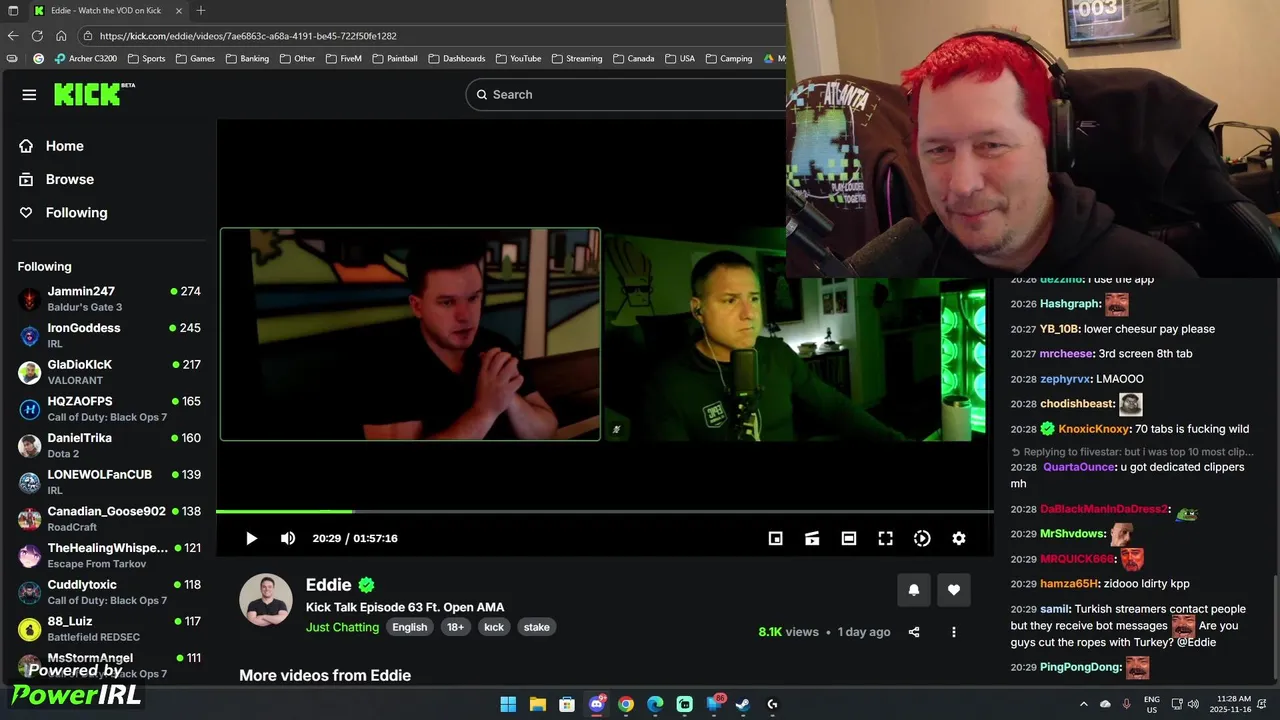Open Discord from the taskbar
The width and height of the screenshot is (1280, 720).
coord(597,704)
